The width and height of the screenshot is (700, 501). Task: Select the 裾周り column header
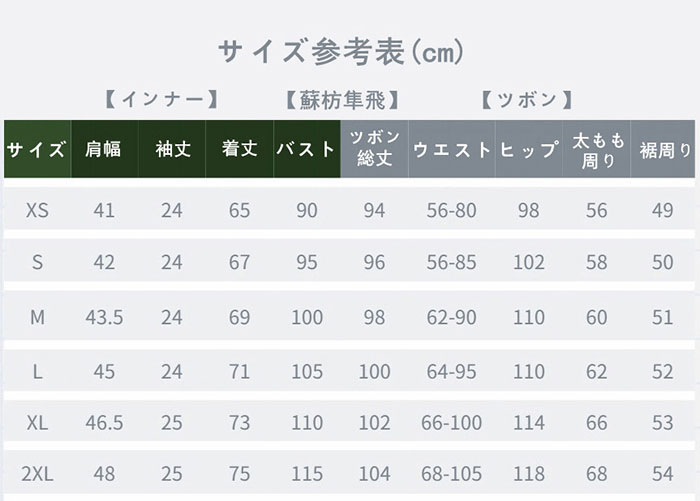(x=665, y=150)
